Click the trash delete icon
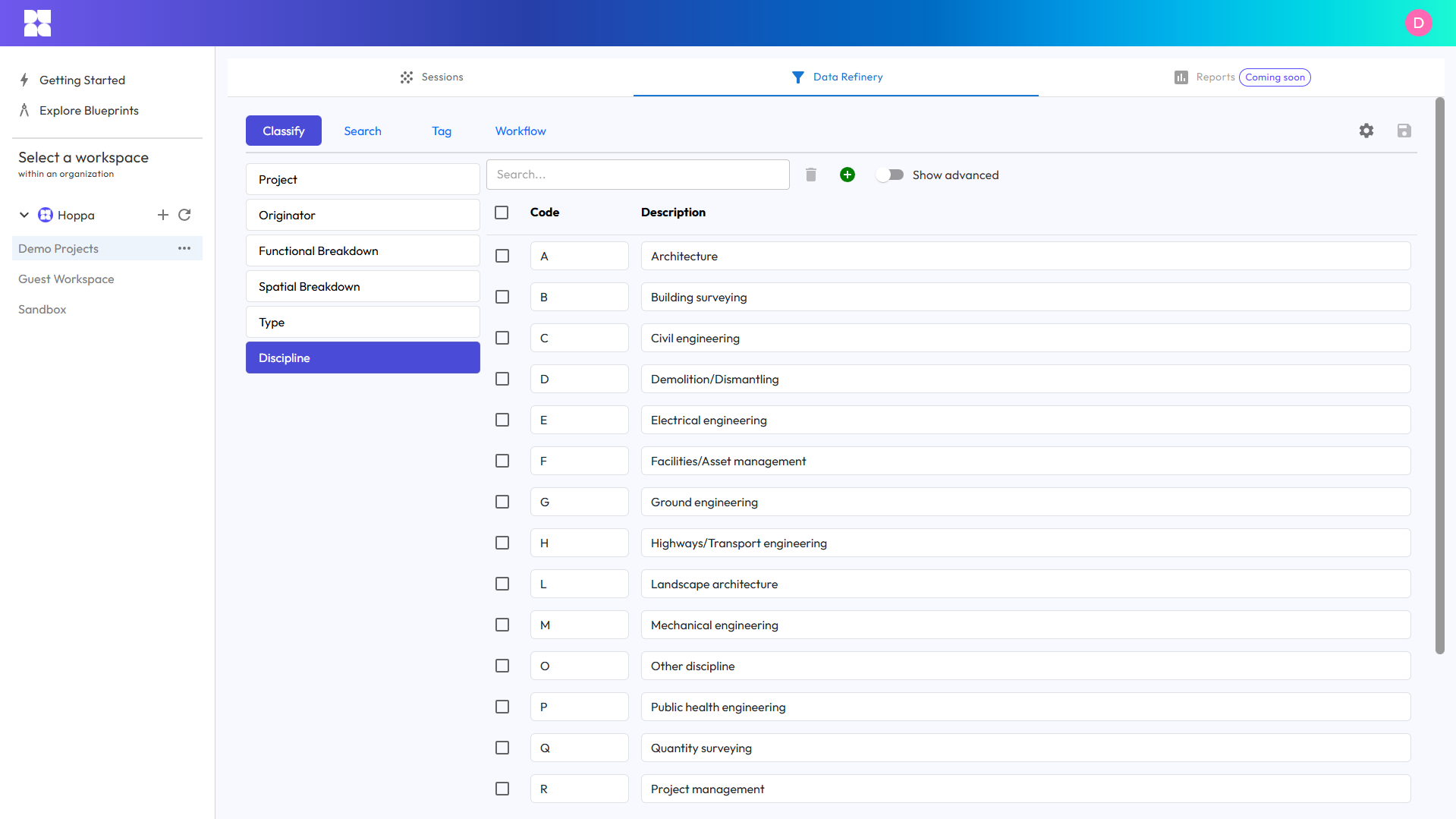Viewport: 1456px width, 819px height. point(811,175)
